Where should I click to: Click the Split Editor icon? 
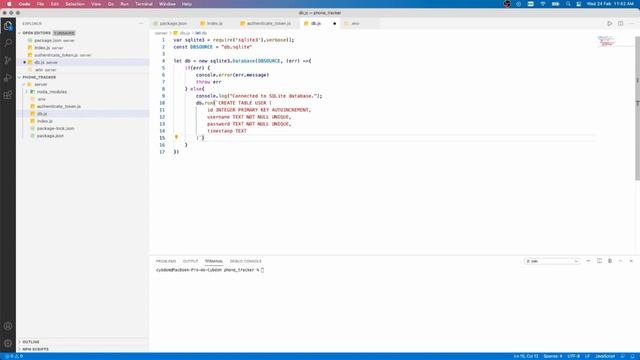pyautogui.click(x=620, y=24)
